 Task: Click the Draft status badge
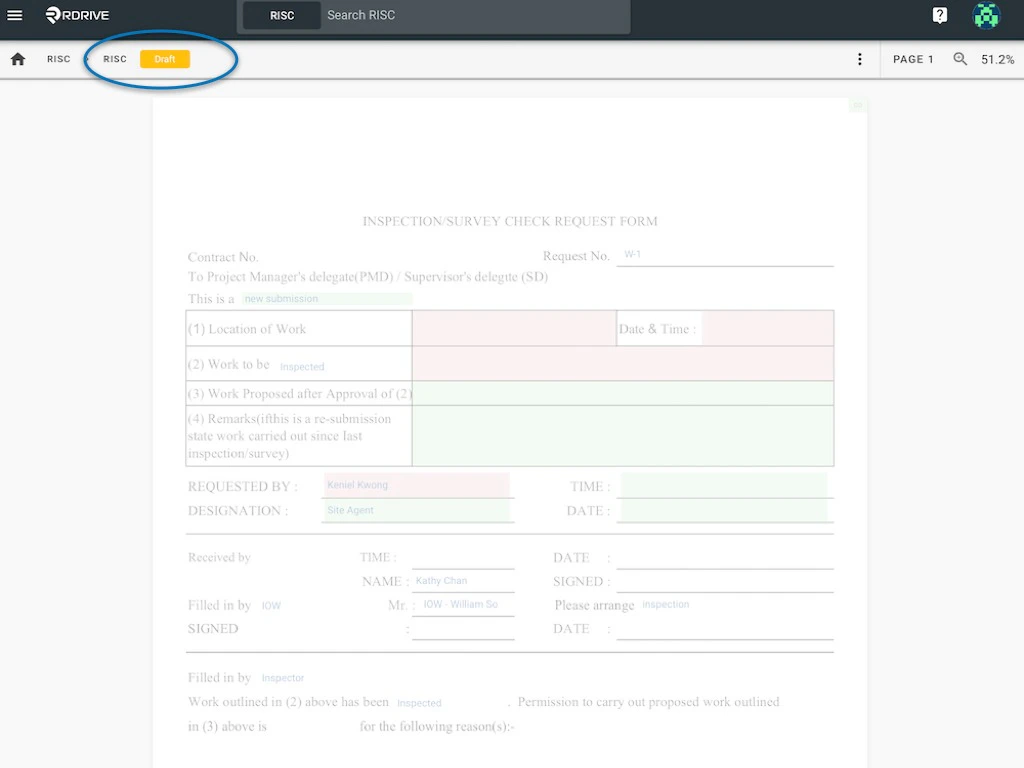coord(165,59)
